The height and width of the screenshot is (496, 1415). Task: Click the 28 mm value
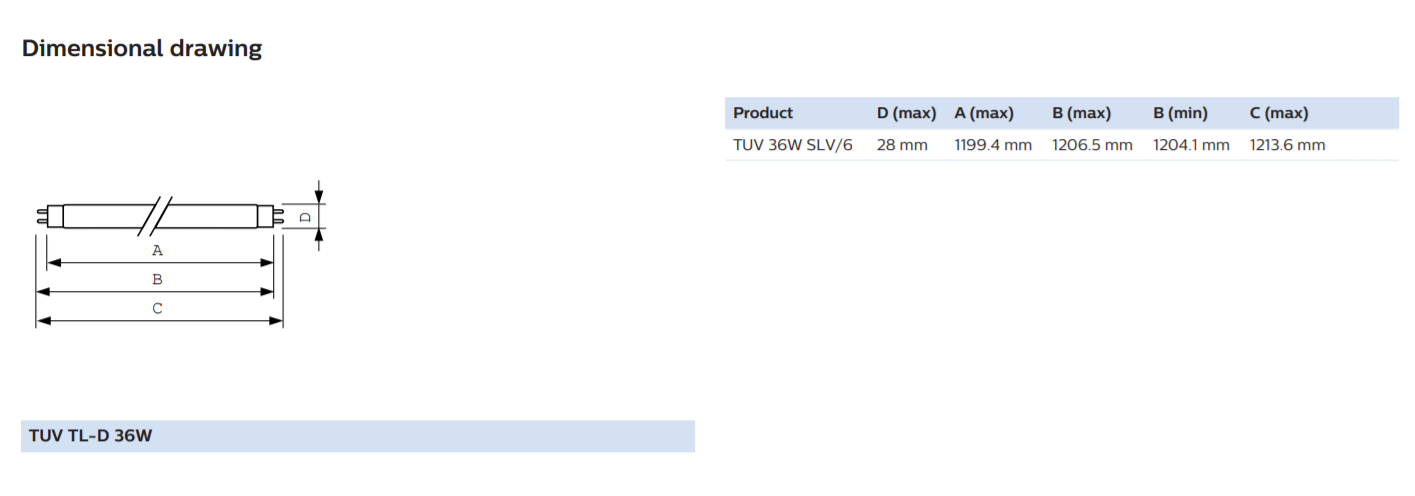(x=902, y=145)
